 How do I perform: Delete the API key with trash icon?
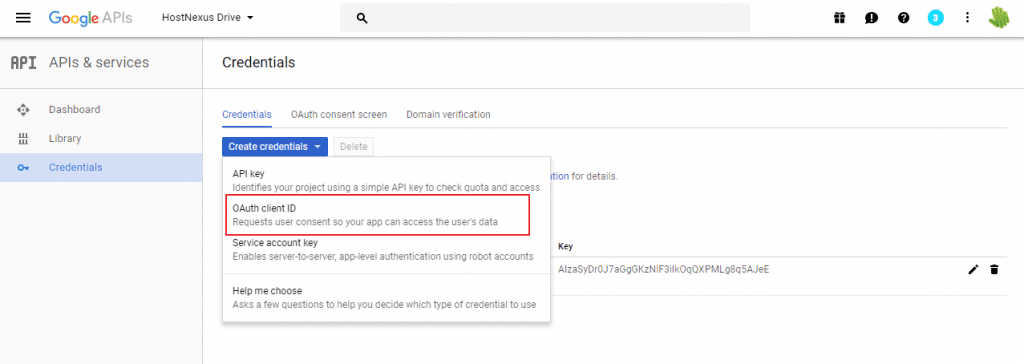coord(994,269)
